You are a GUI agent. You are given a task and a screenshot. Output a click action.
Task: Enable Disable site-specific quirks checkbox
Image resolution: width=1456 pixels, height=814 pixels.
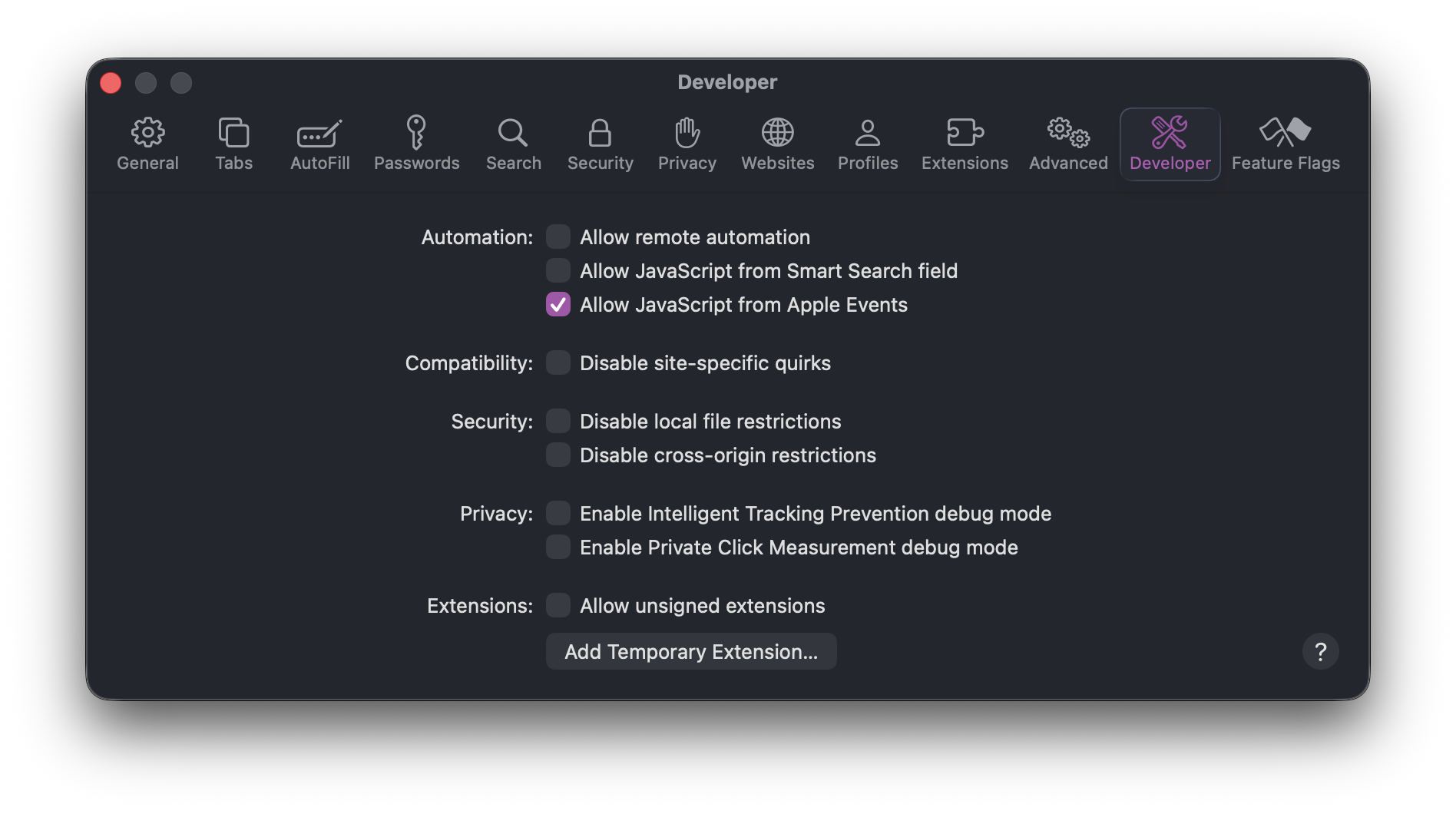[558, 362]
